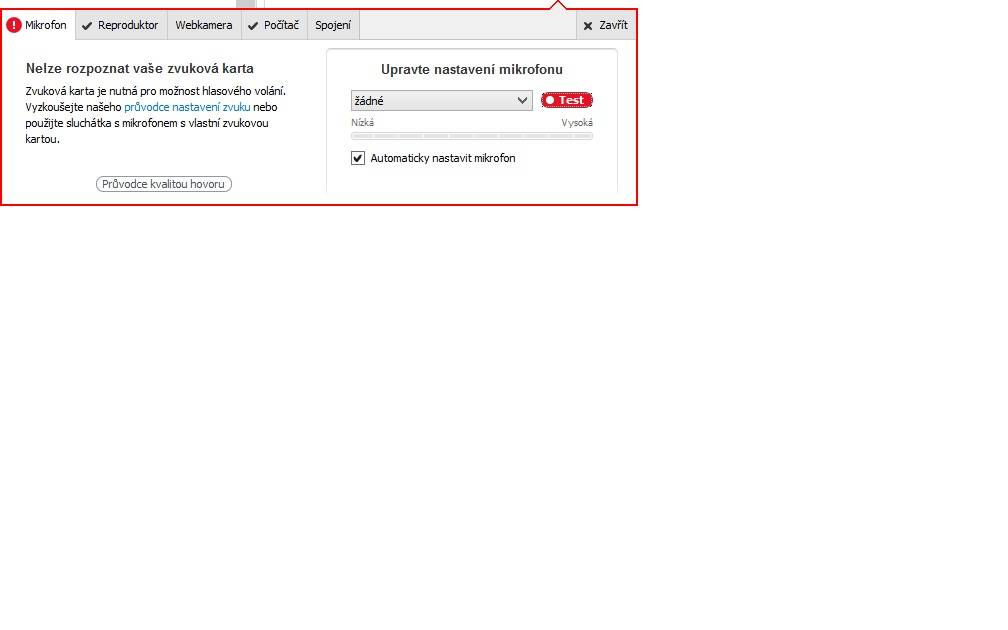
Task: Switch to the Počítač tab
Action: 274,25
